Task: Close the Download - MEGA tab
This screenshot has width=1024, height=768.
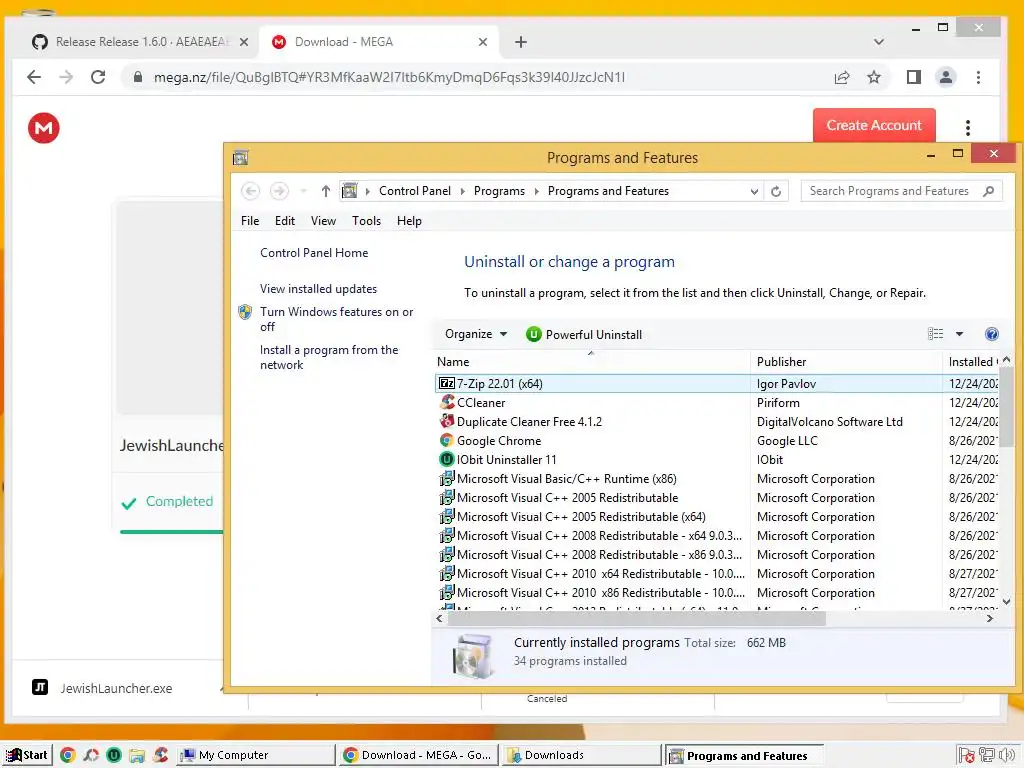Action: (x=483, y=42)
